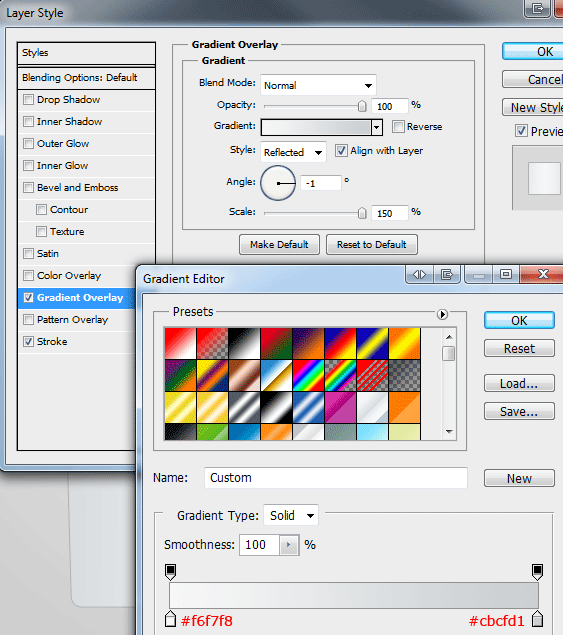The width and height of the screenshot is (563, 635).
Task: Open the Blend Mode dropdown
Action: pos(318,85)
